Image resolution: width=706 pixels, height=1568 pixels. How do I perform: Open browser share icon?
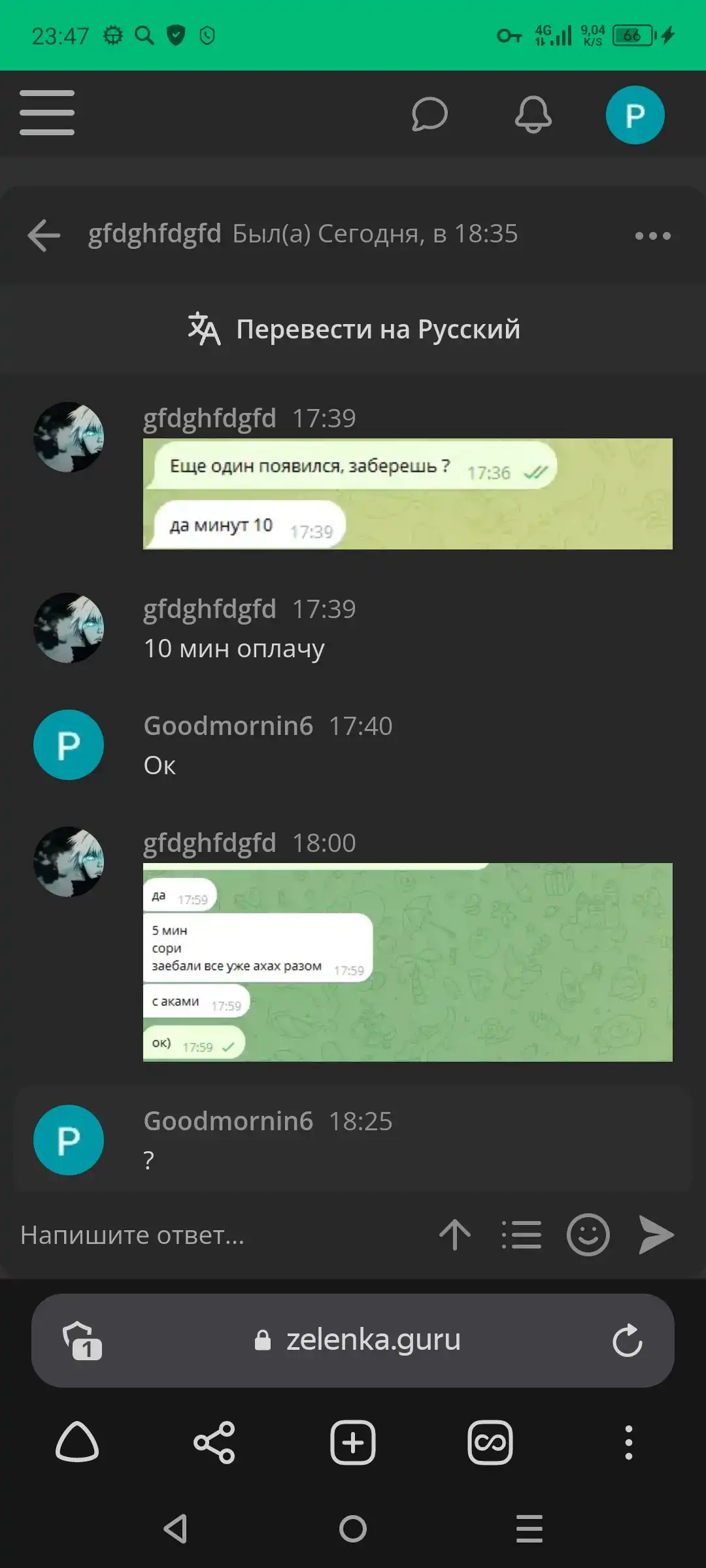point(214,1442)
